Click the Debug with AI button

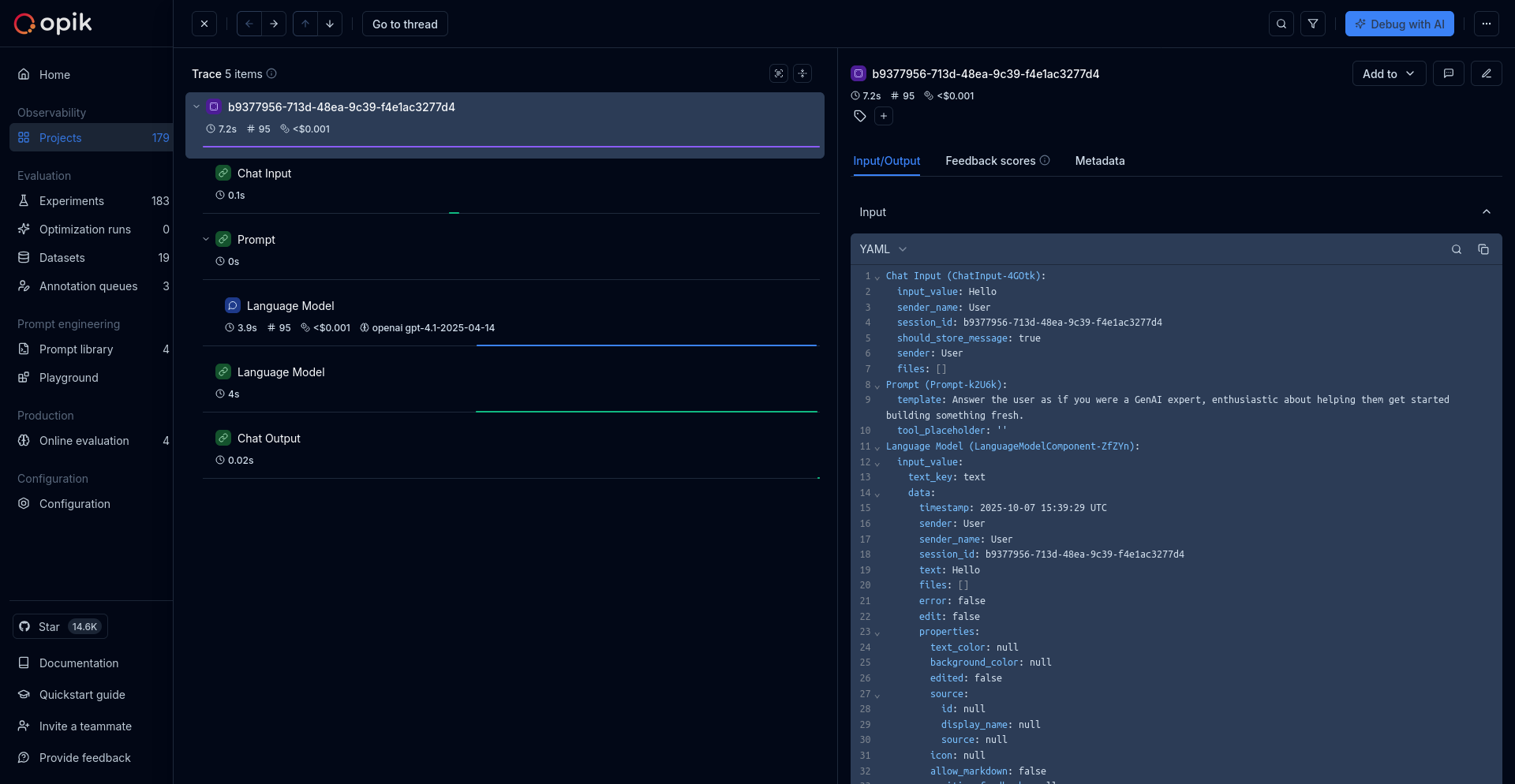coord(1400,24)
